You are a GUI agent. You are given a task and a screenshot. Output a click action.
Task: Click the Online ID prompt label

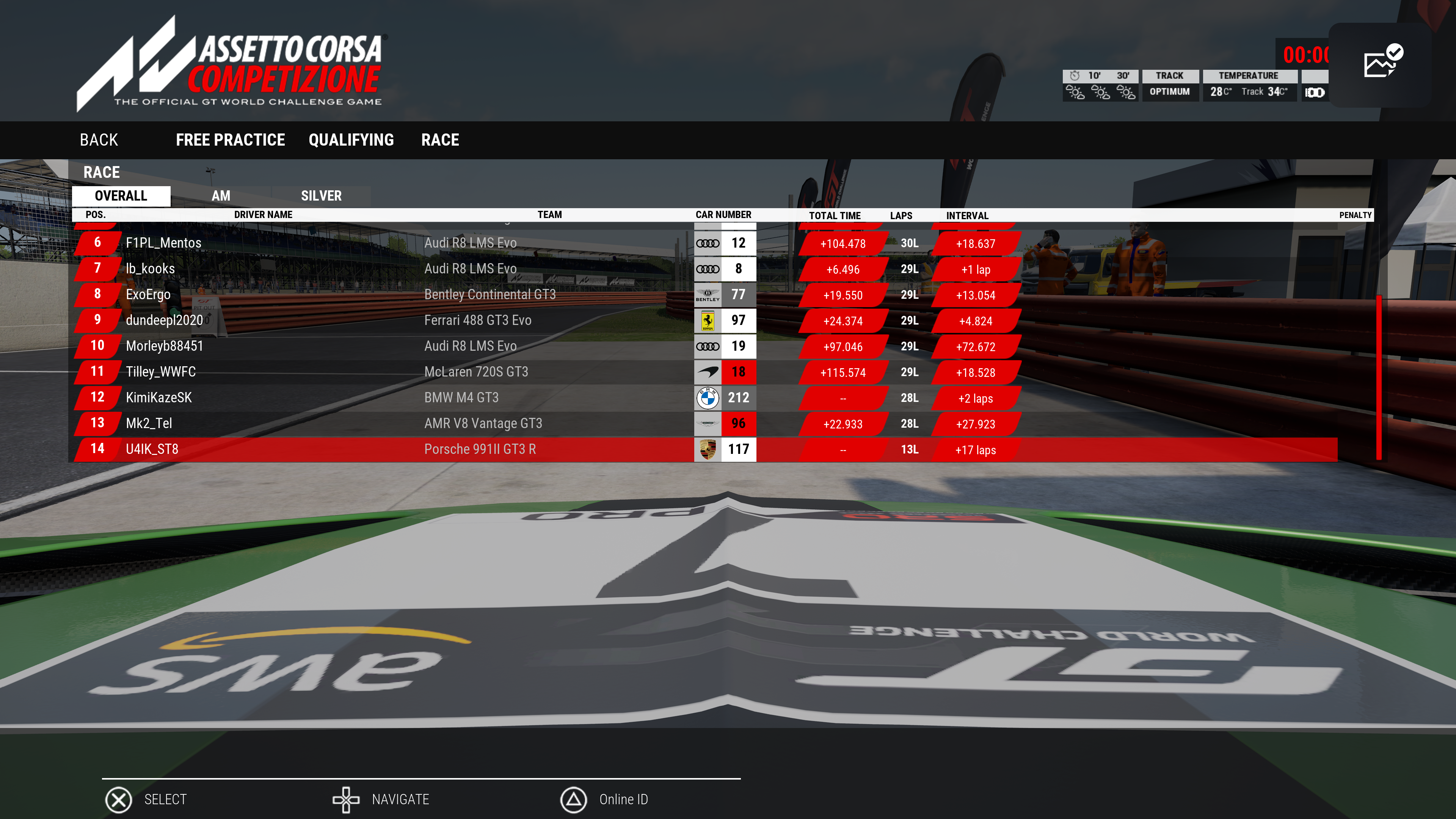[x=624, y=800]
